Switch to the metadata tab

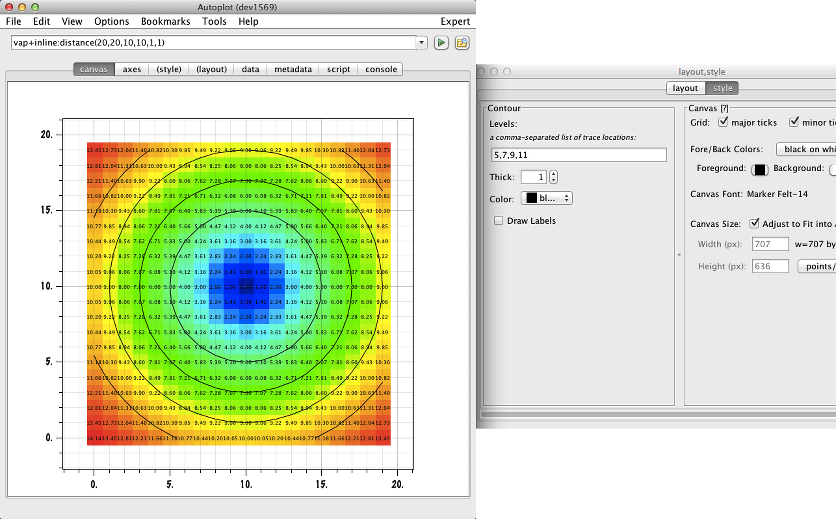pyautogui.click(x=293, y=69)
